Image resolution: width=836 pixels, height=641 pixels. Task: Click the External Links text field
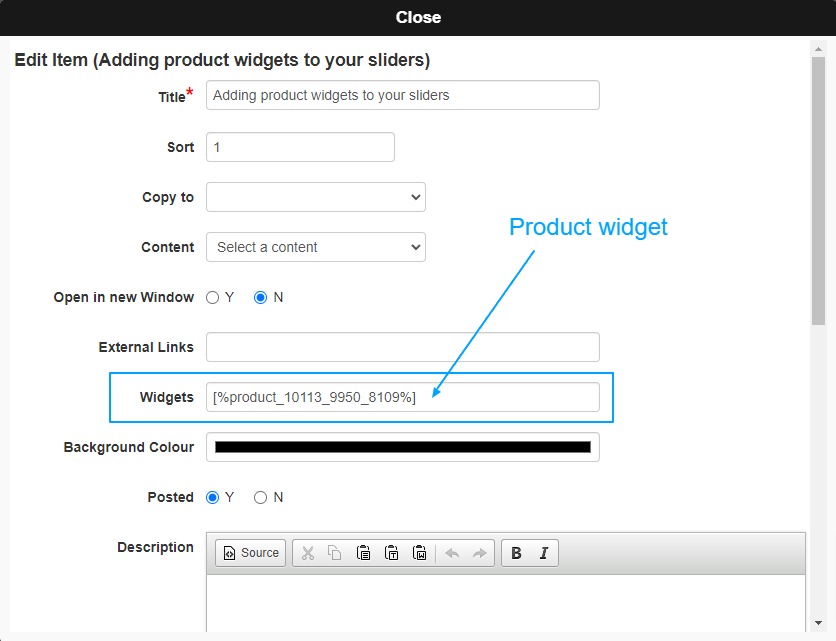coord(403,347)
